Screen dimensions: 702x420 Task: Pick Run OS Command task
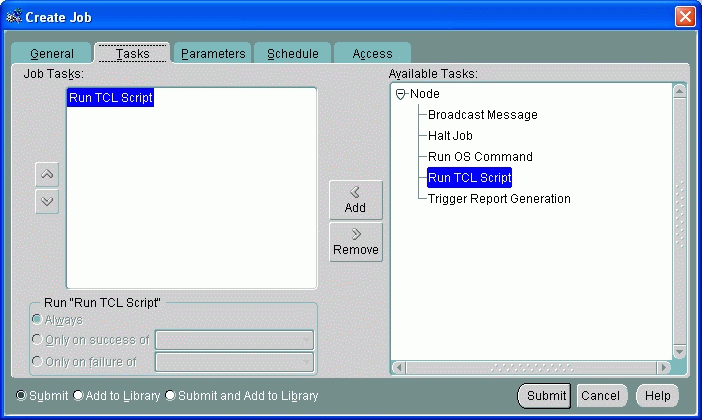(480, 157)
